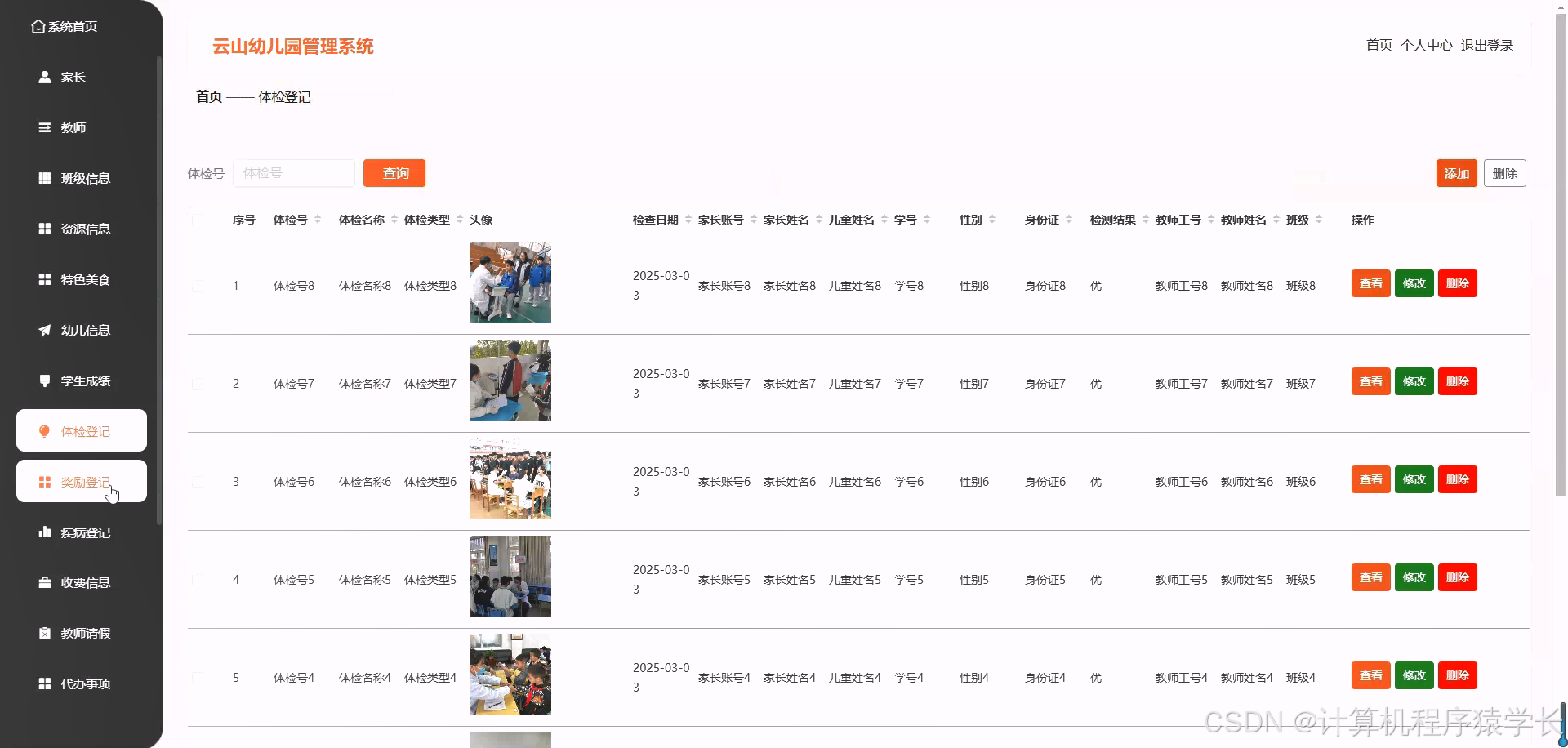
Task: Sort by the 检查日期 column arrows
Action: [x=688, y=220]
